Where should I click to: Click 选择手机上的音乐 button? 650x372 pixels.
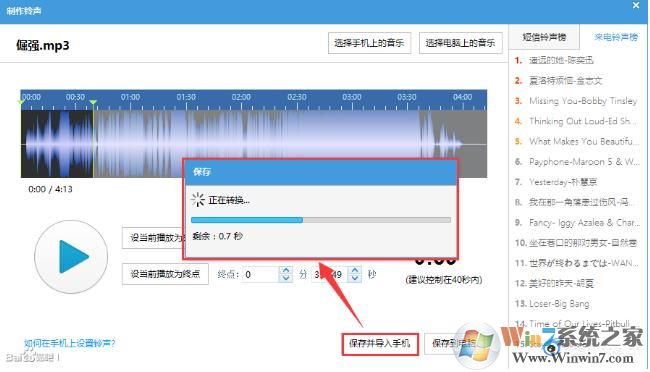coord(369,43)
